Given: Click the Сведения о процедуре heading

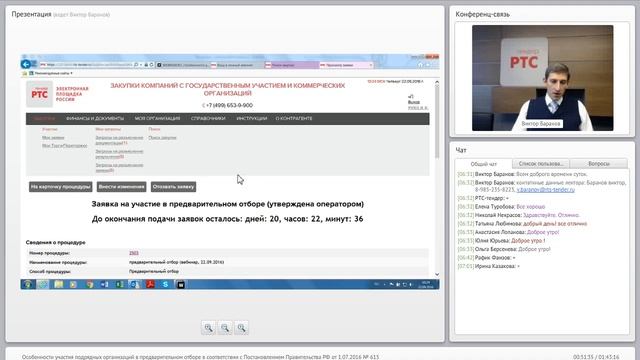Looking at the screenshot, I should (56, 242).
